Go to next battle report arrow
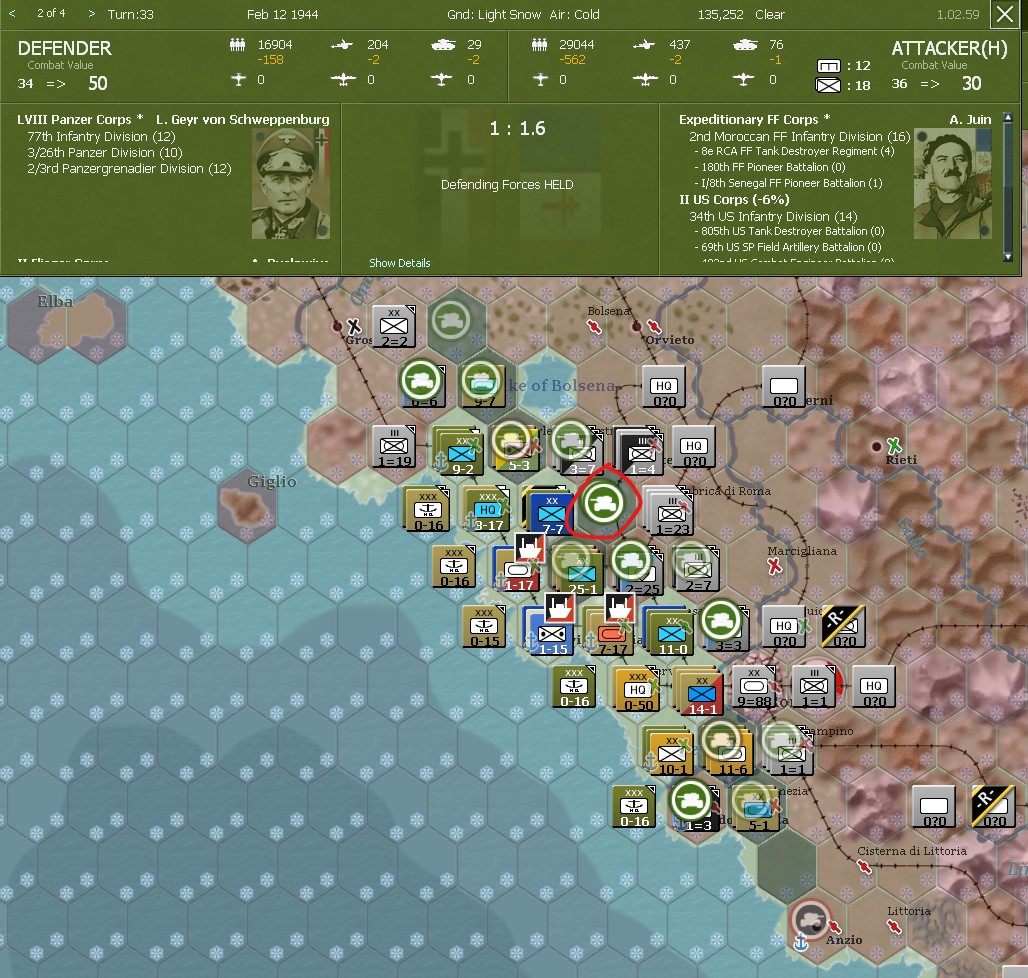Image resolution: width=1028 pixels, height=978 pixels. click(x=91, y=13)
